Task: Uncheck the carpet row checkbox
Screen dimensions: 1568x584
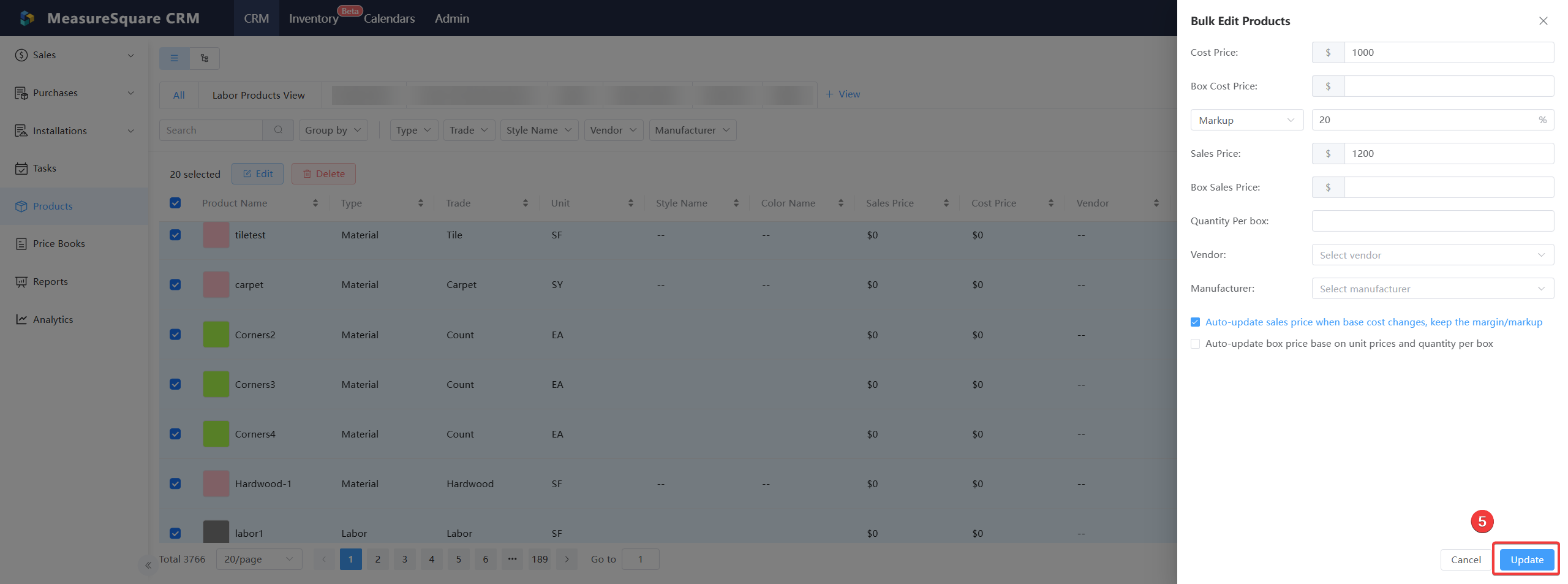Action: (175, 284)
